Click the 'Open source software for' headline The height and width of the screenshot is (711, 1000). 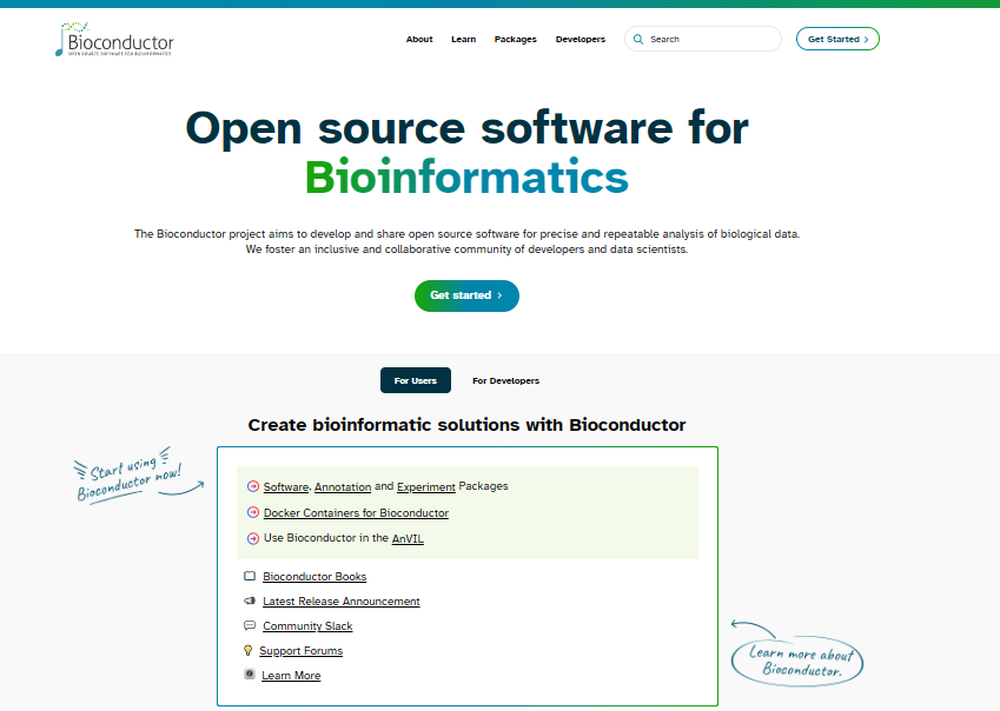pyautogui.click(x=467, y=129)
